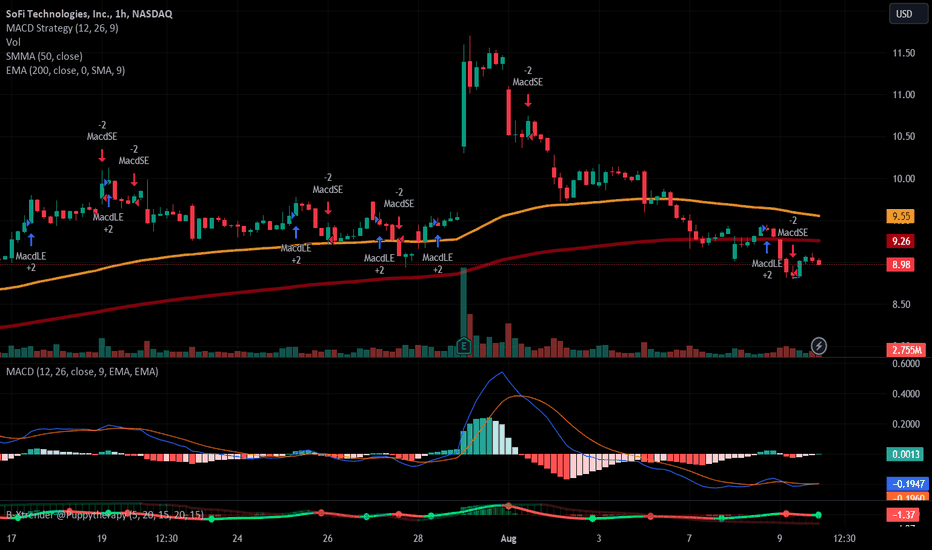Click the 9.26 red price label

pos(900,241)
